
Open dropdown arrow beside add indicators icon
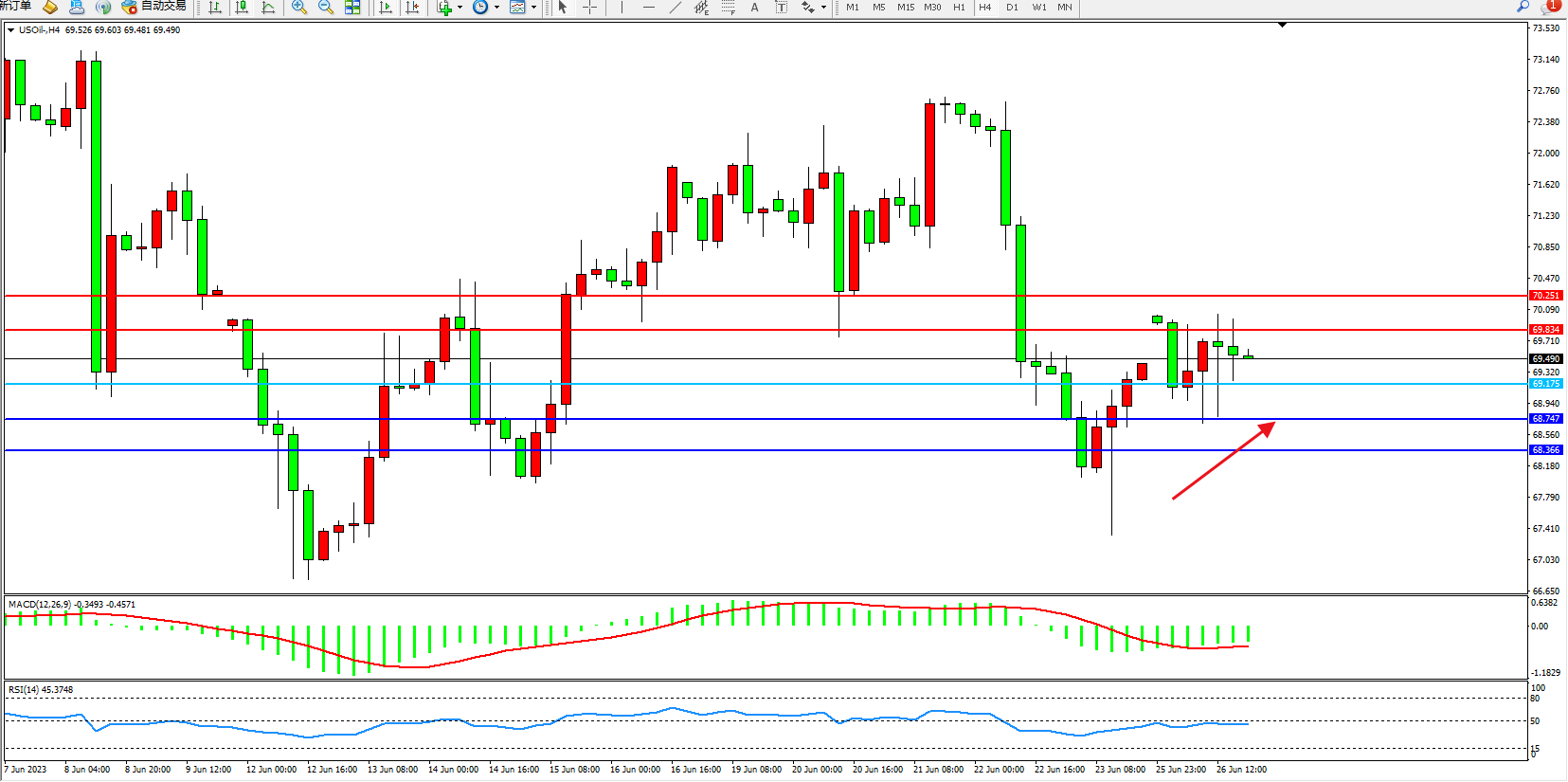(460, 8)
